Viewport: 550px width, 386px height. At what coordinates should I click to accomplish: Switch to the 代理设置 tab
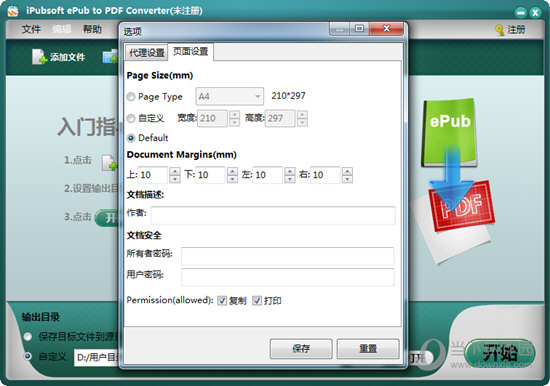[x=147, y=53]
